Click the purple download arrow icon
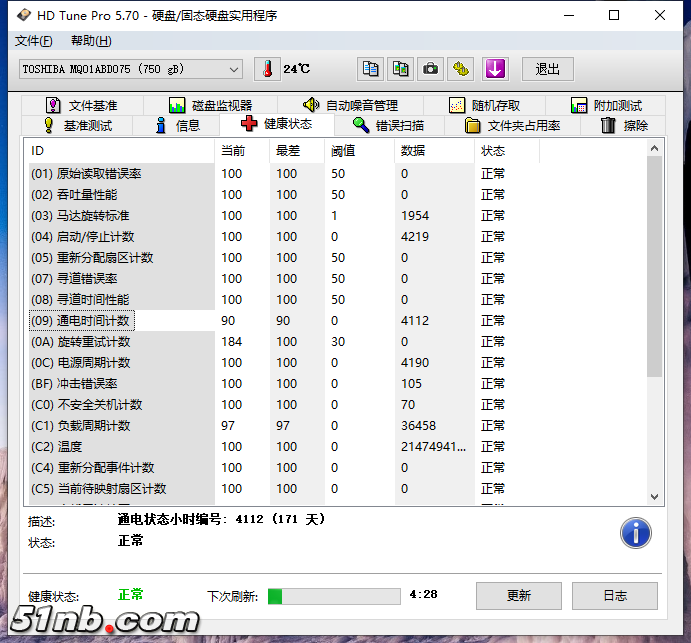The width and height of the screenshot is (691, 643). 496,69
